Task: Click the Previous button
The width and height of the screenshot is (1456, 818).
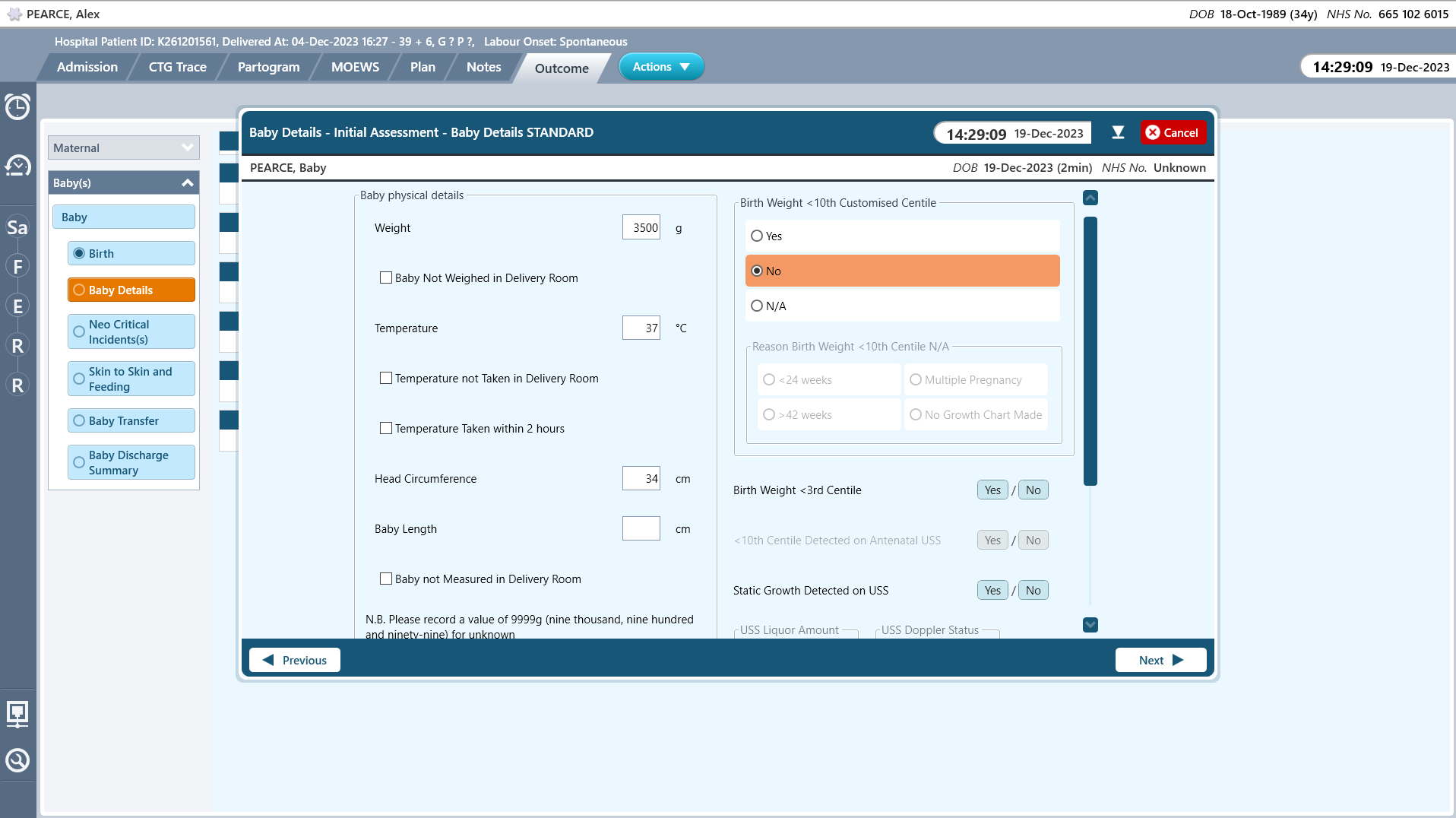Action: click(295, 660)
